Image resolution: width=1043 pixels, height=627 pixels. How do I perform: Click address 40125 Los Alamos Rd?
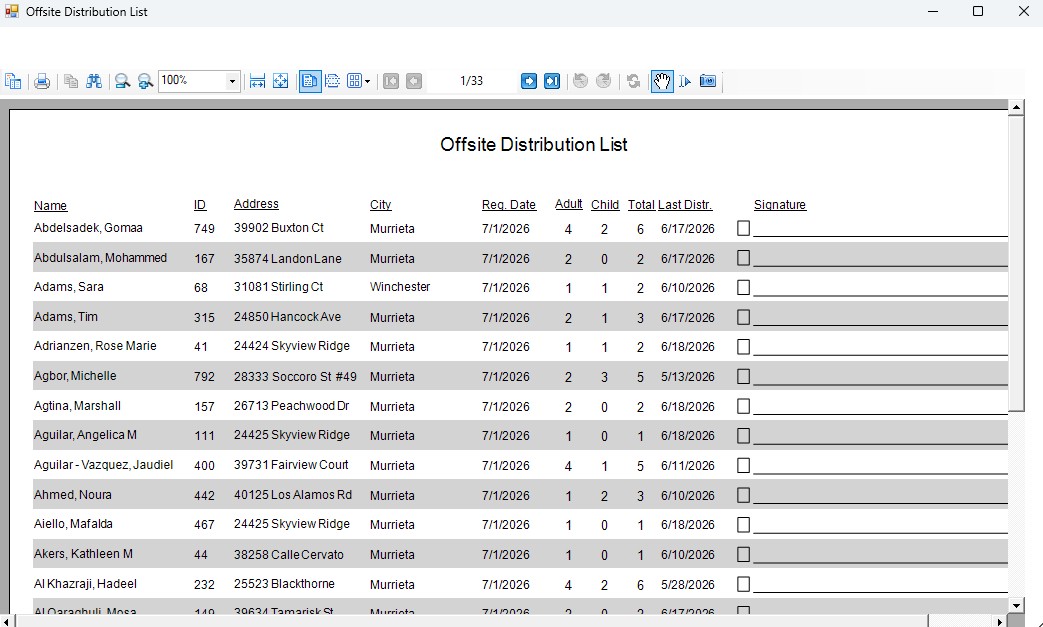tap(293, 495)
